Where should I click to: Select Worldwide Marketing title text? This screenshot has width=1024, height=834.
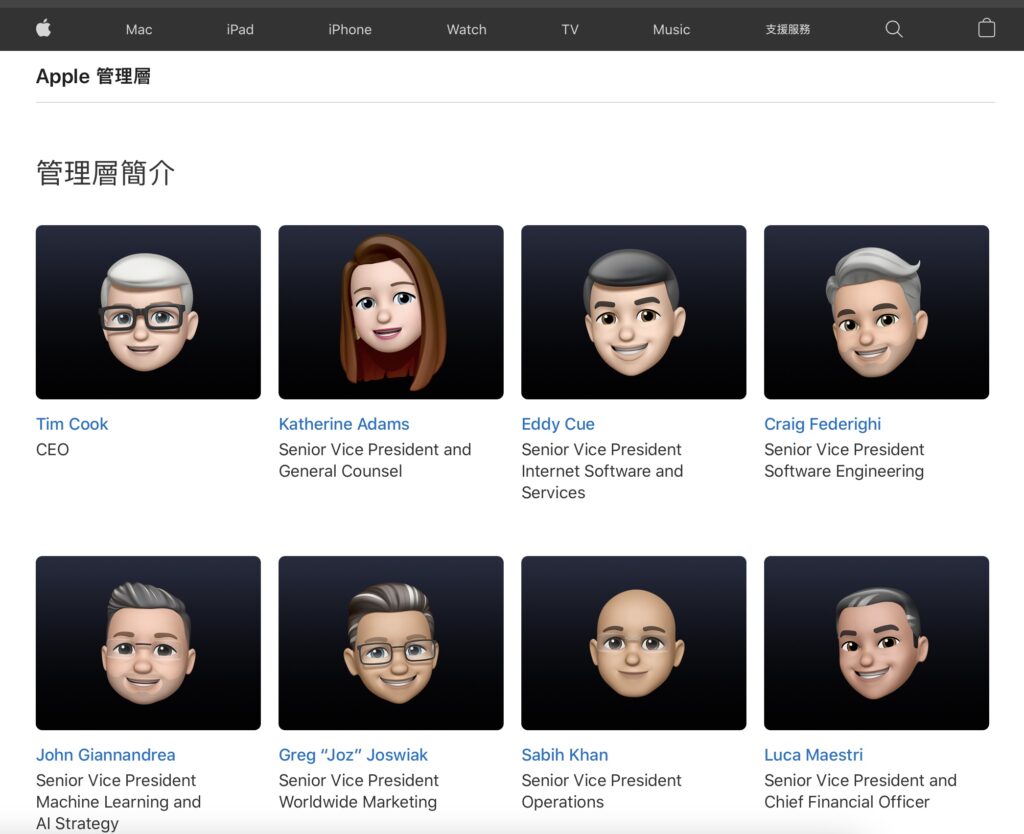pos(358,802)
